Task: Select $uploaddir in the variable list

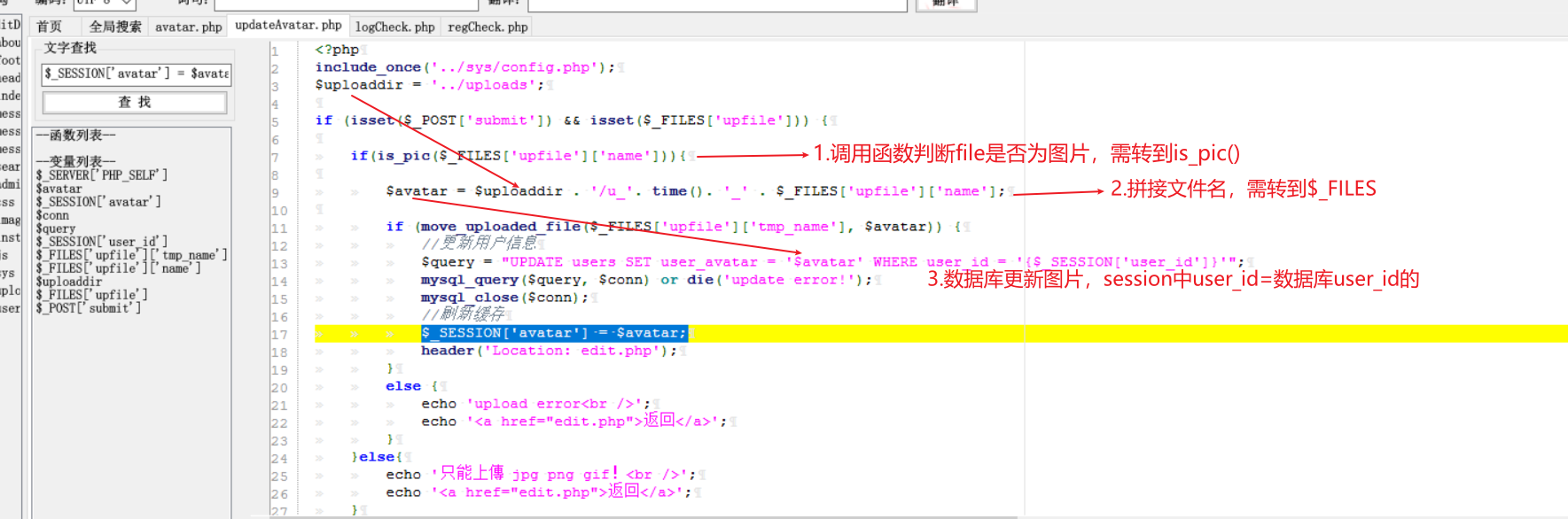Action: (69, 282)
